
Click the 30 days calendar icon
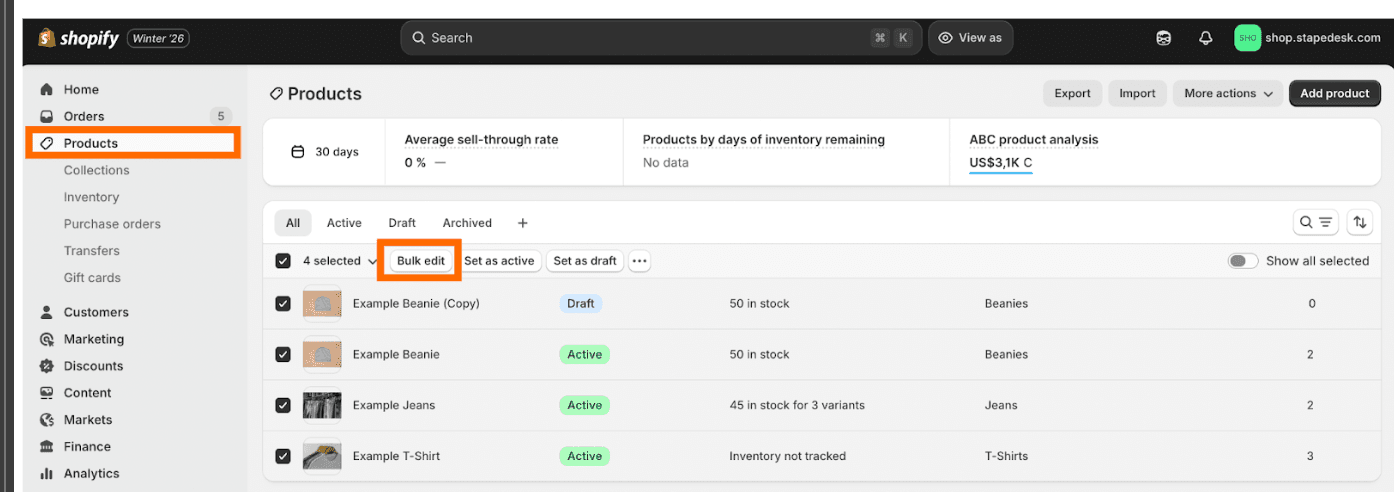click(297, 152)
